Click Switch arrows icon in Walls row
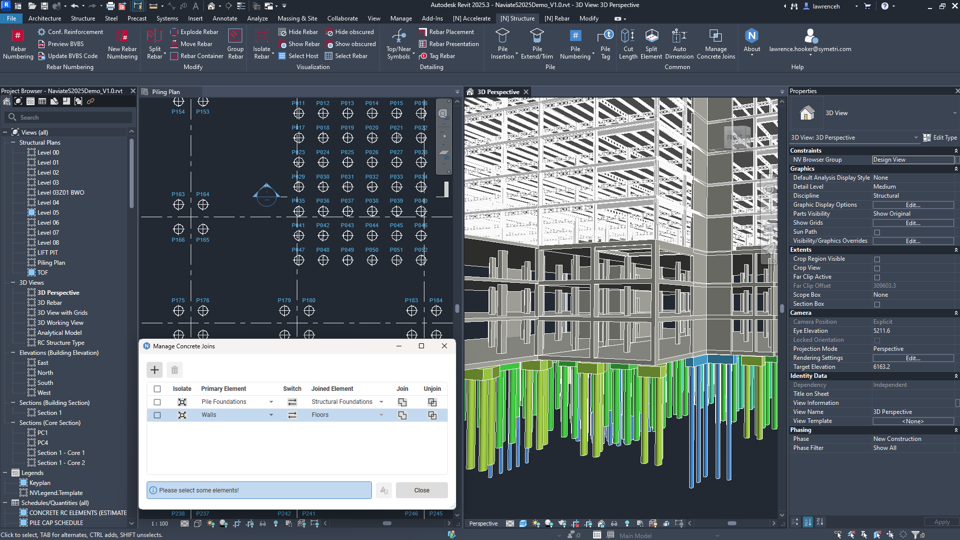 click(292, 415)
